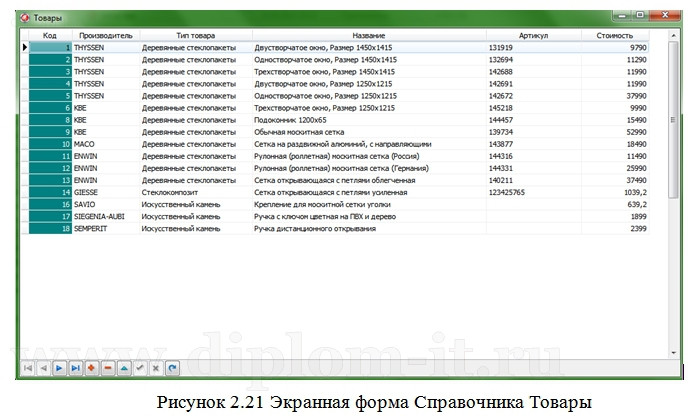Maximize the Товары window
Viewport: 698px width, 417px height.
click(x=640, y=16)
